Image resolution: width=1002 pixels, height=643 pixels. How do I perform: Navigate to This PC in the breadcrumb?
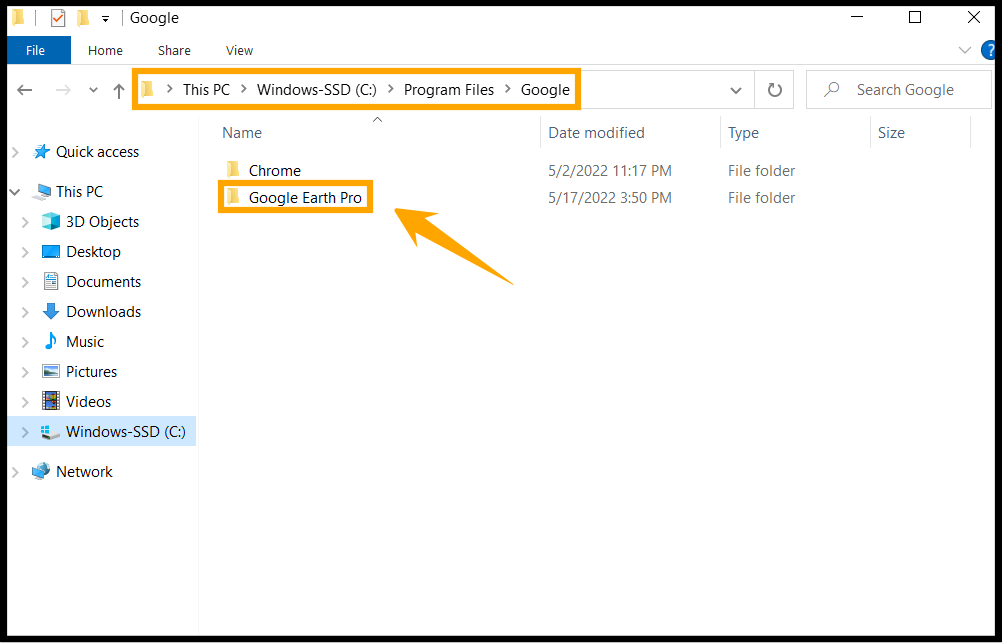click(206, 89)
